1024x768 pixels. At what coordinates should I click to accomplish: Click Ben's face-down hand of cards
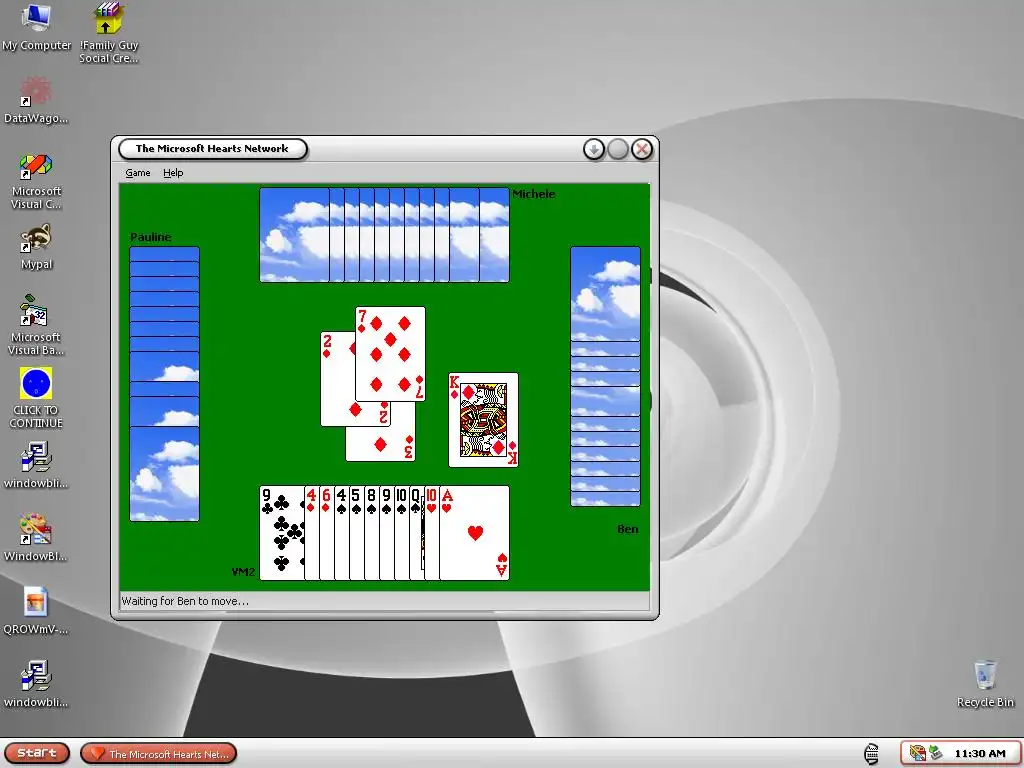click(605, 376)
